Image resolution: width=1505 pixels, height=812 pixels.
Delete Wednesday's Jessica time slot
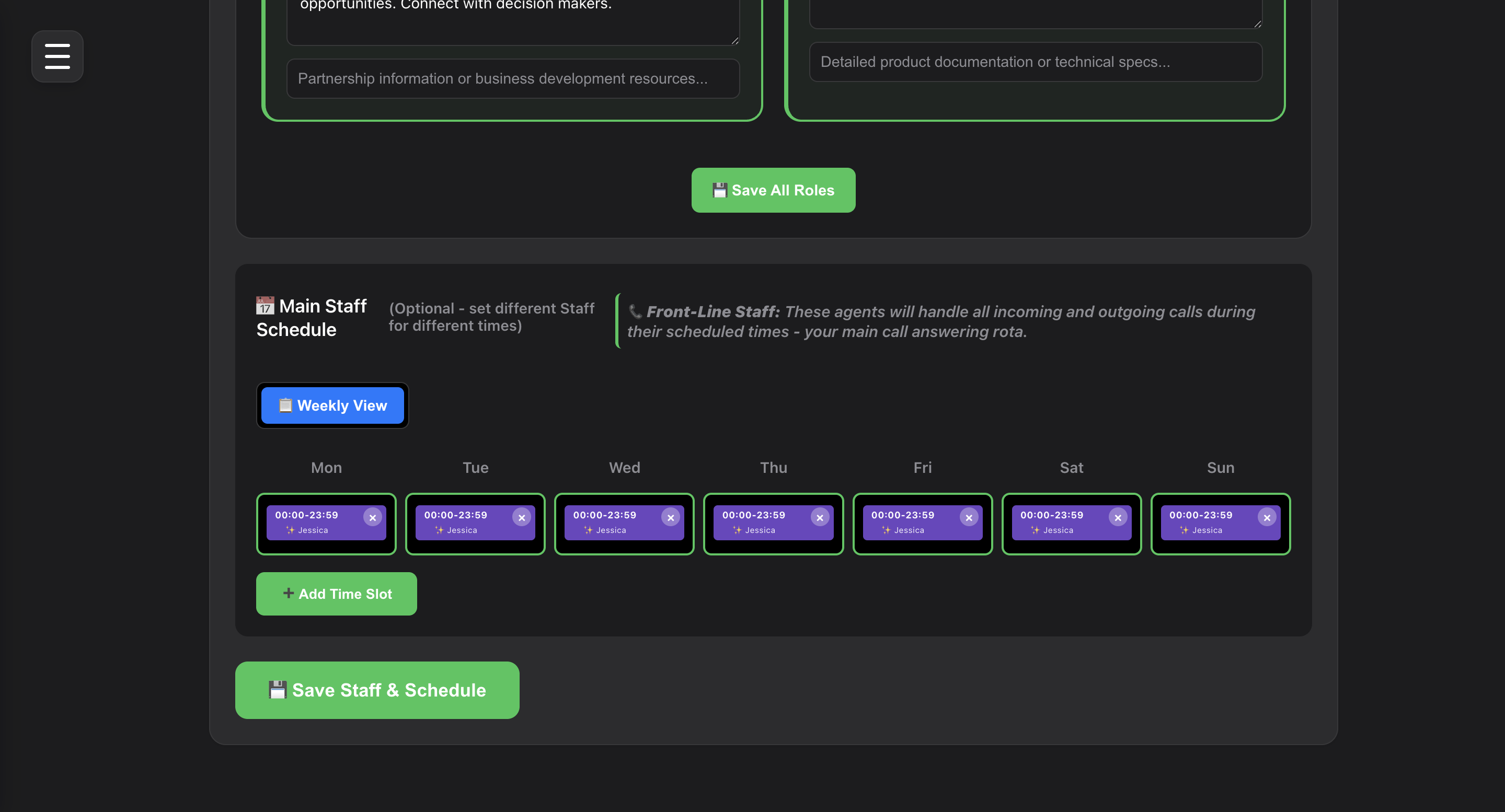point(671,518)
